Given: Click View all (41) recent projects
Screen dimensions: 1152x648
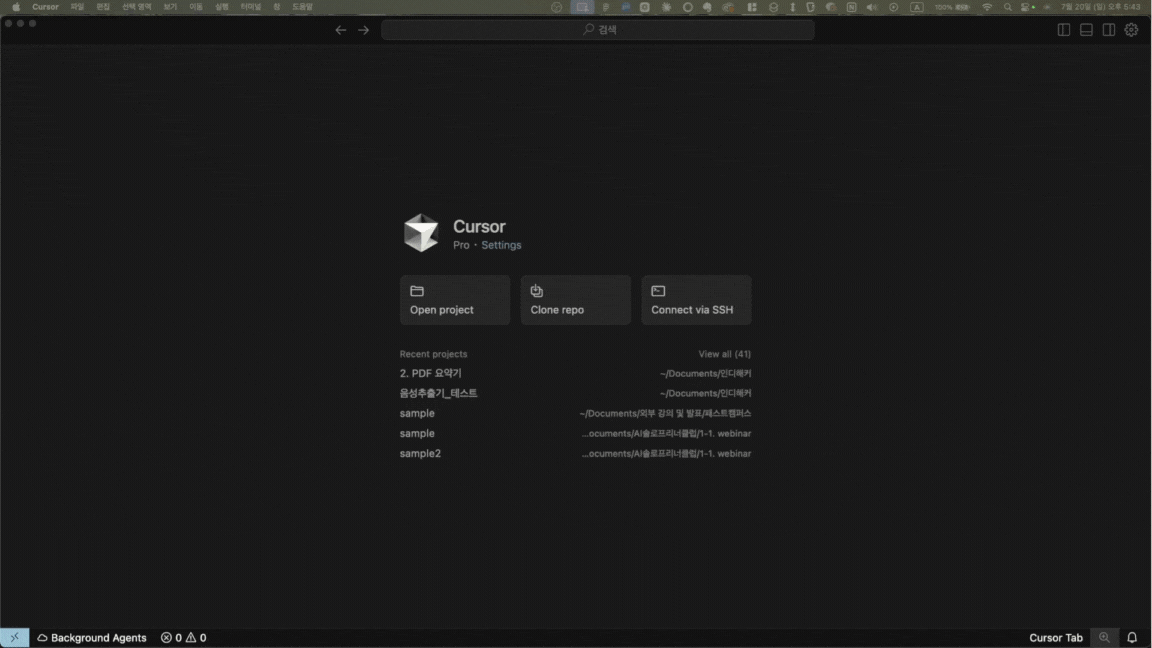Looking at the screenshot, I should [724, 354].
